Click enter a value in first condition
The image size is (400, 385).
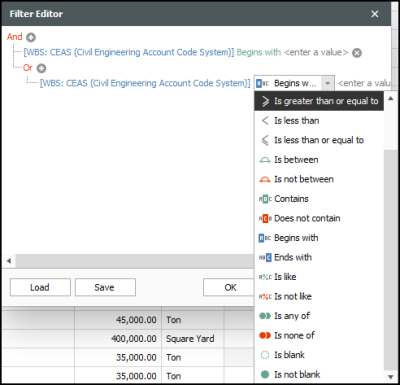316,52
